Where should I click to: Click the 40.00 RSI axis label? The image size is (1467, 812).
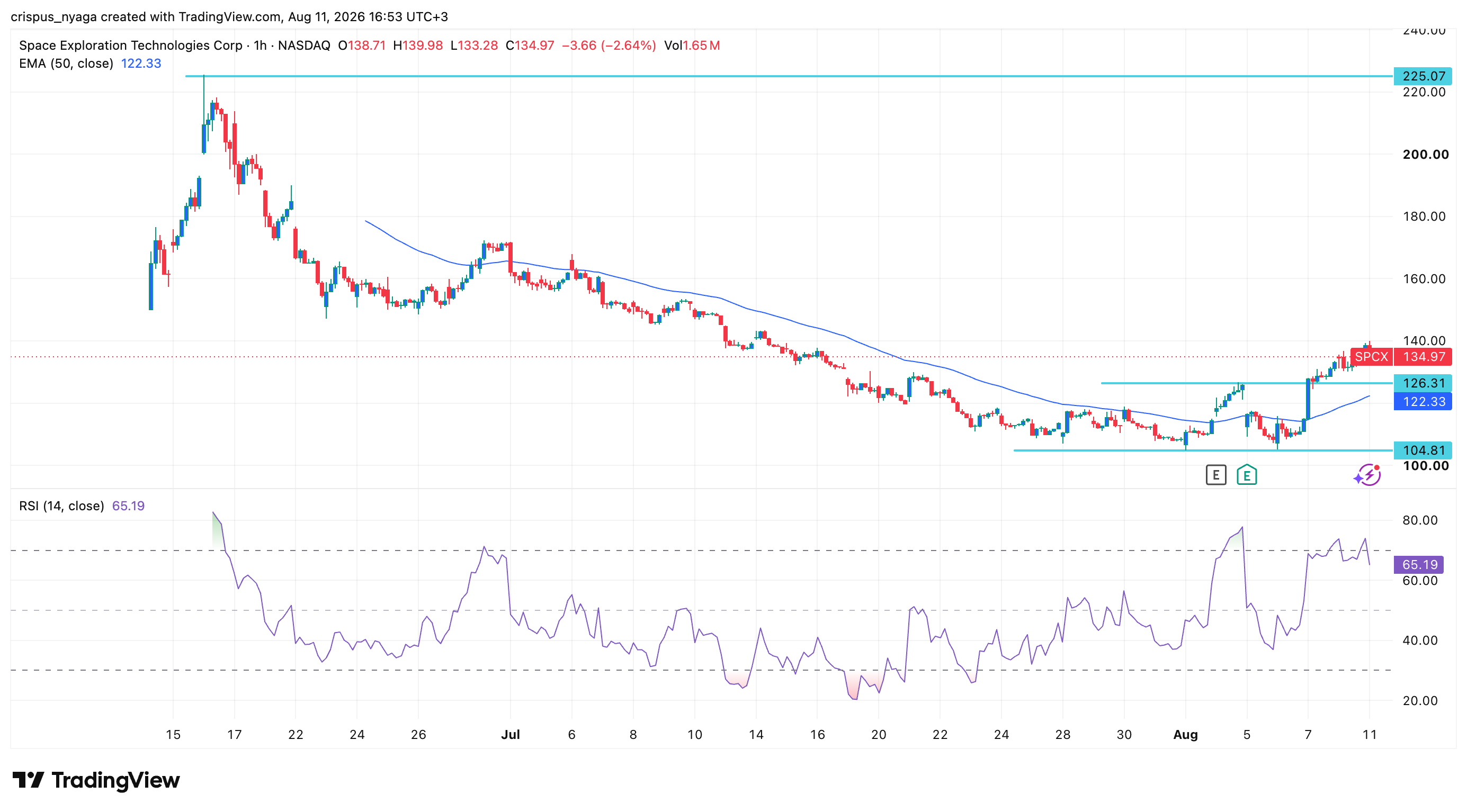click(x=1420, y=640)
